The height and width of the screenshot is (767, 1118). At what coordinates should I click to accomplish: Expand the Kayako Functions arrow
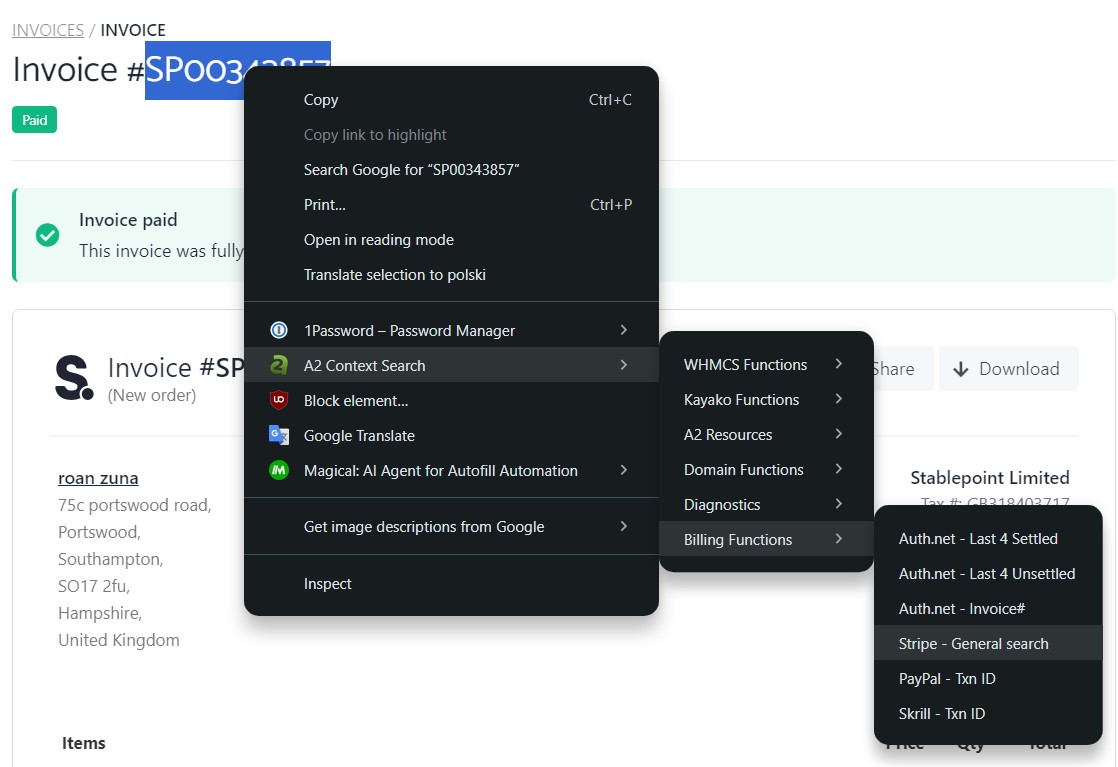pos(839,398)
